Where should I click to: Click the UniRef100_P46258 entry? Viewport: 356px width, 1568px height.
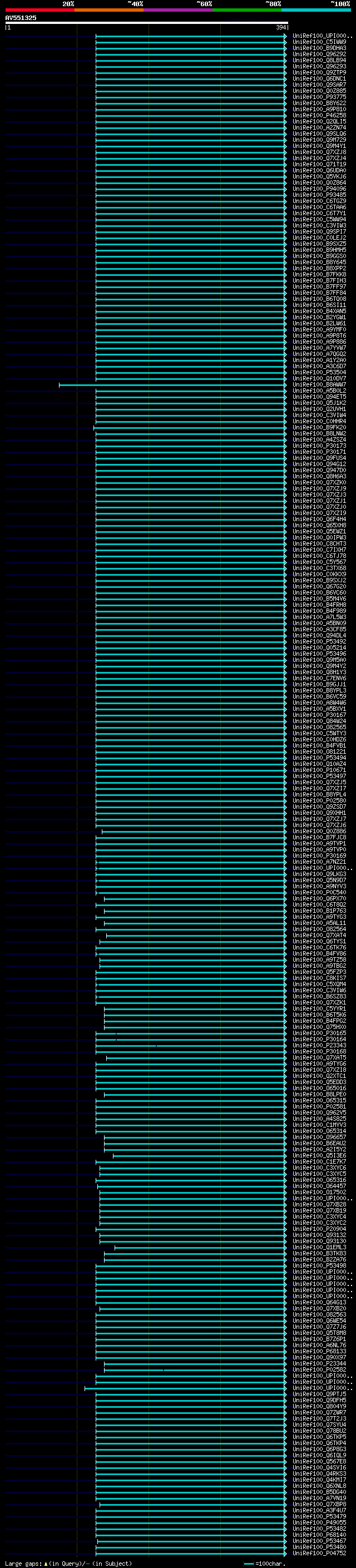click(319, 115)
